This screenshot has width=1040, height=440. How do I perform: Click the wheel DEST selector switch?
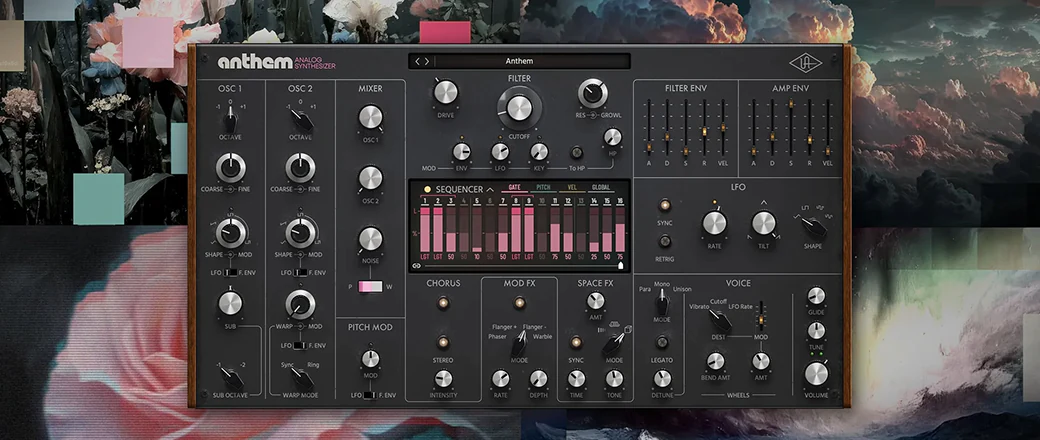(719, 321)
